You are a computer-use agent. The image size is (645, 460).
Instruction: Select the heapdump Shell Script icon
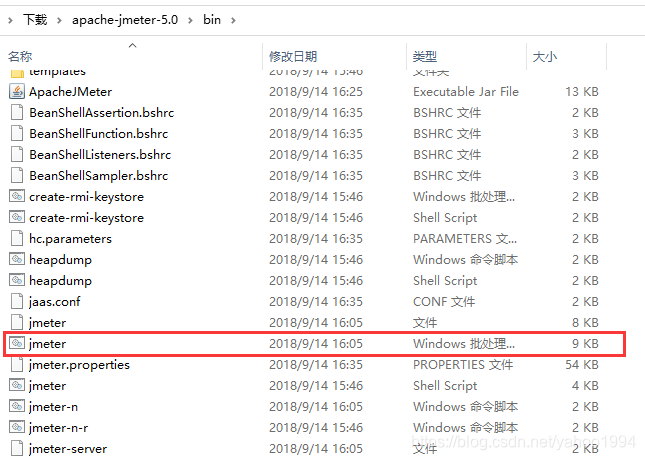pos(17,280)
